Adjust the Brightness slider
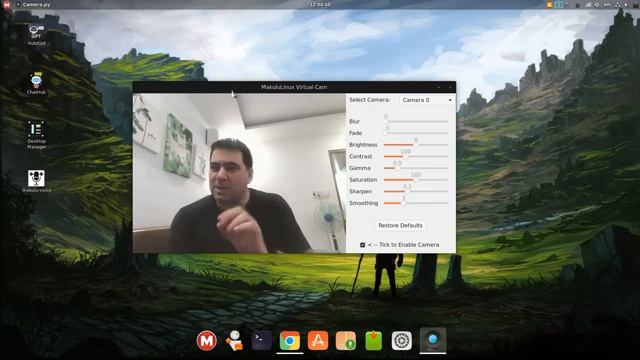 click(x=416, y=144)
